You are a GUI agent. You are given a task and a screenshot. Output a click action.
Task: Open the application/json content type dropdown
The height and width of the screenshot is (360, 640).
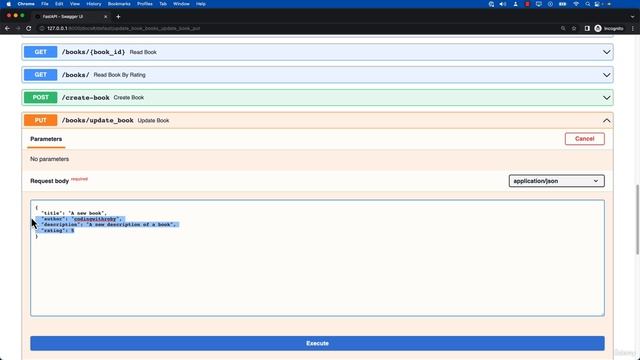tap(556, 181)
